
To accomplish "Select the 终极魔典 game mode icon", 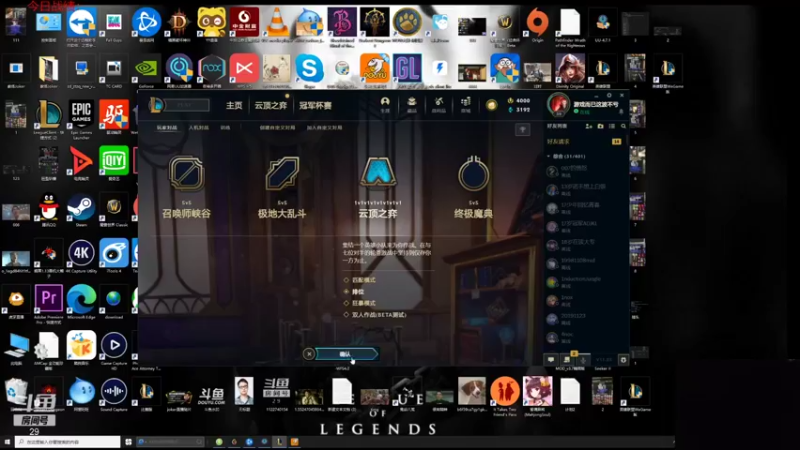I will click(473, 173).
